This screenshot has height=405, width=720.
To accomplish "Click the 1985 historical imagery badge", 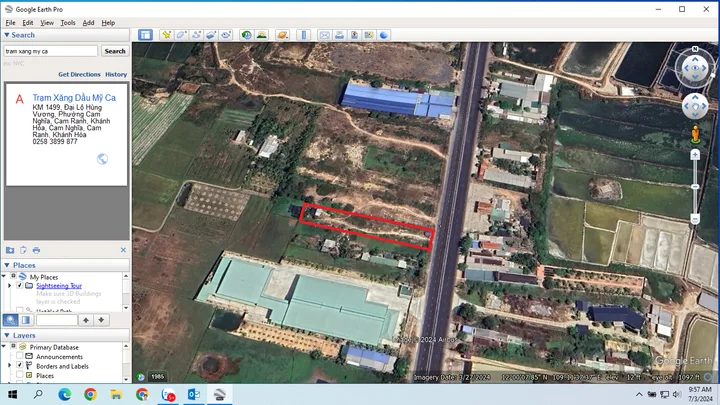I will 158,377.
